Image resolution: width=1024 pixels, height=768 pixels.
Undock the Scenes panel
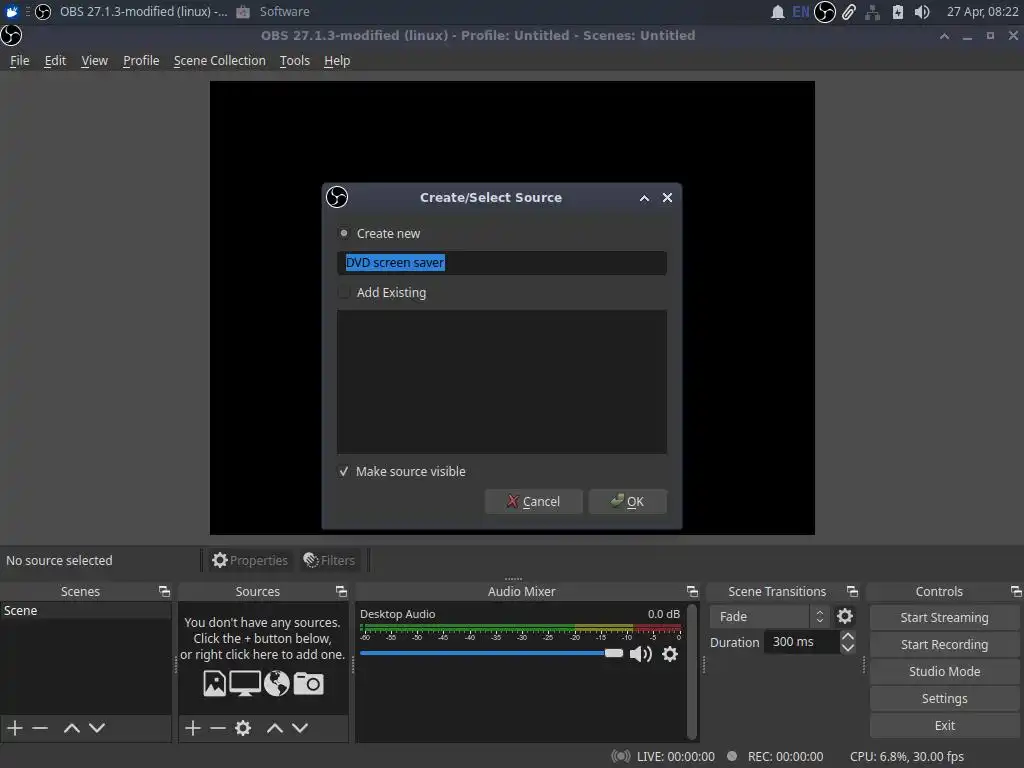(x=164, y=591)
